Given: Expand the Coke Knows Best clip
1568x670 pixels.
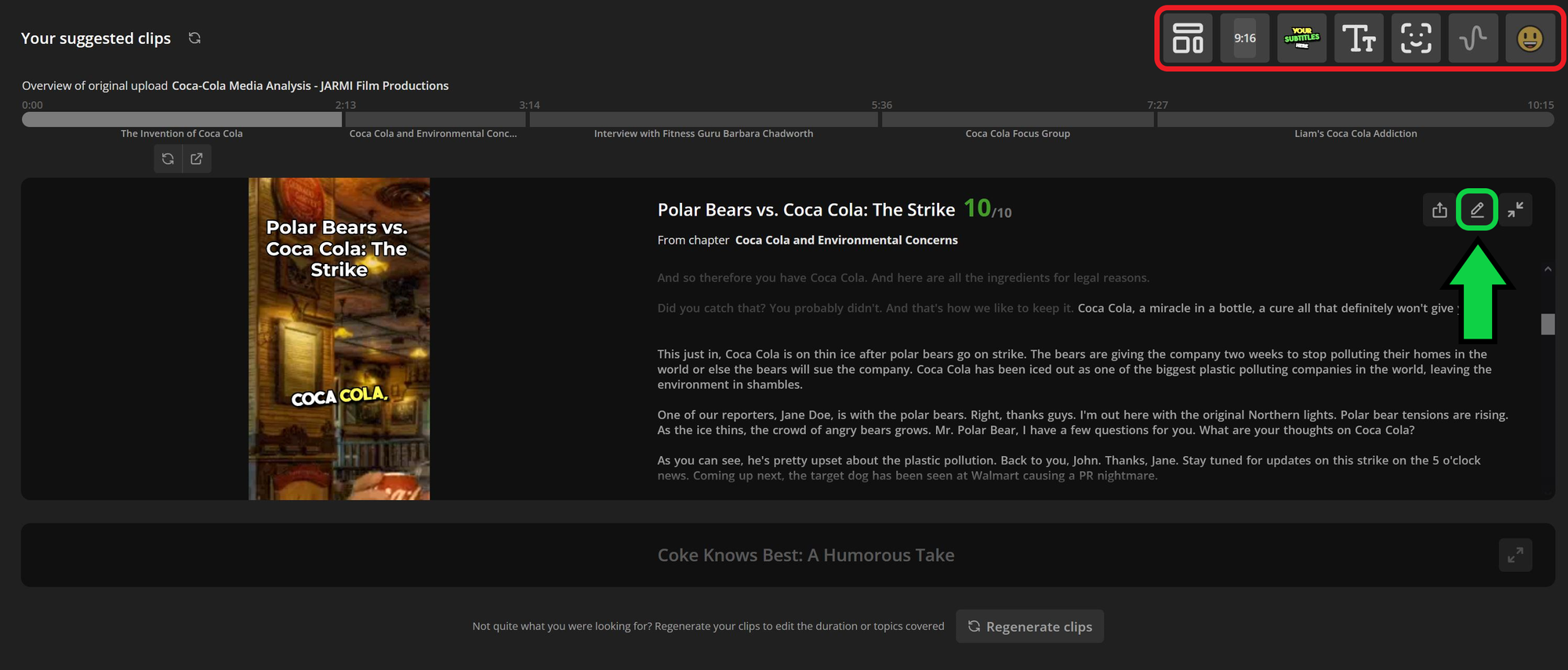Looking at the screenshot, I should click(1515, 555).
